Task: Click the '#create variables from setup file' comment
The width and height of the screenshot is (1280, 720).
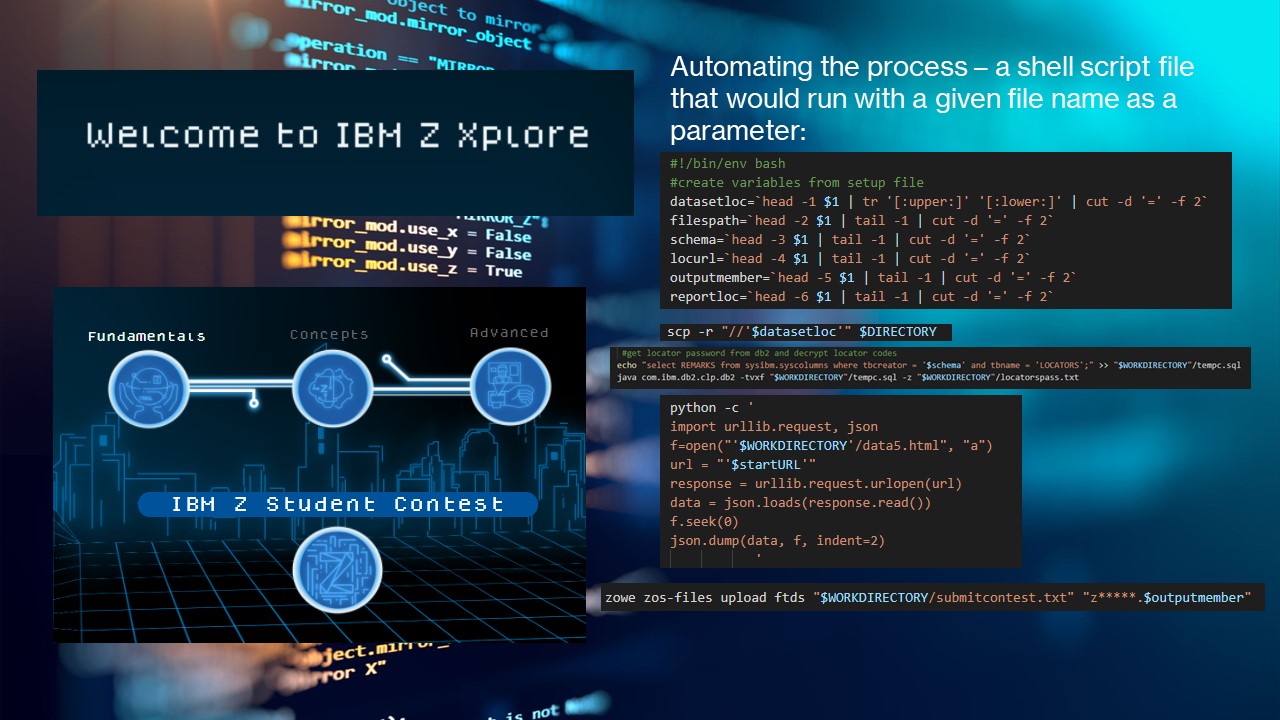Action: (x=797, y=182)
